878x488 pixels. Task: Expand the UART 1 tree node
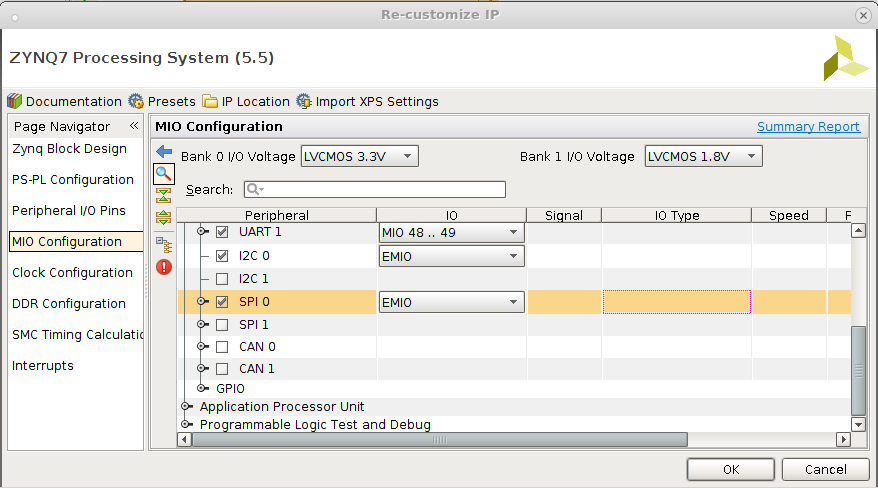pyautogui.click(x=203, y=231)
